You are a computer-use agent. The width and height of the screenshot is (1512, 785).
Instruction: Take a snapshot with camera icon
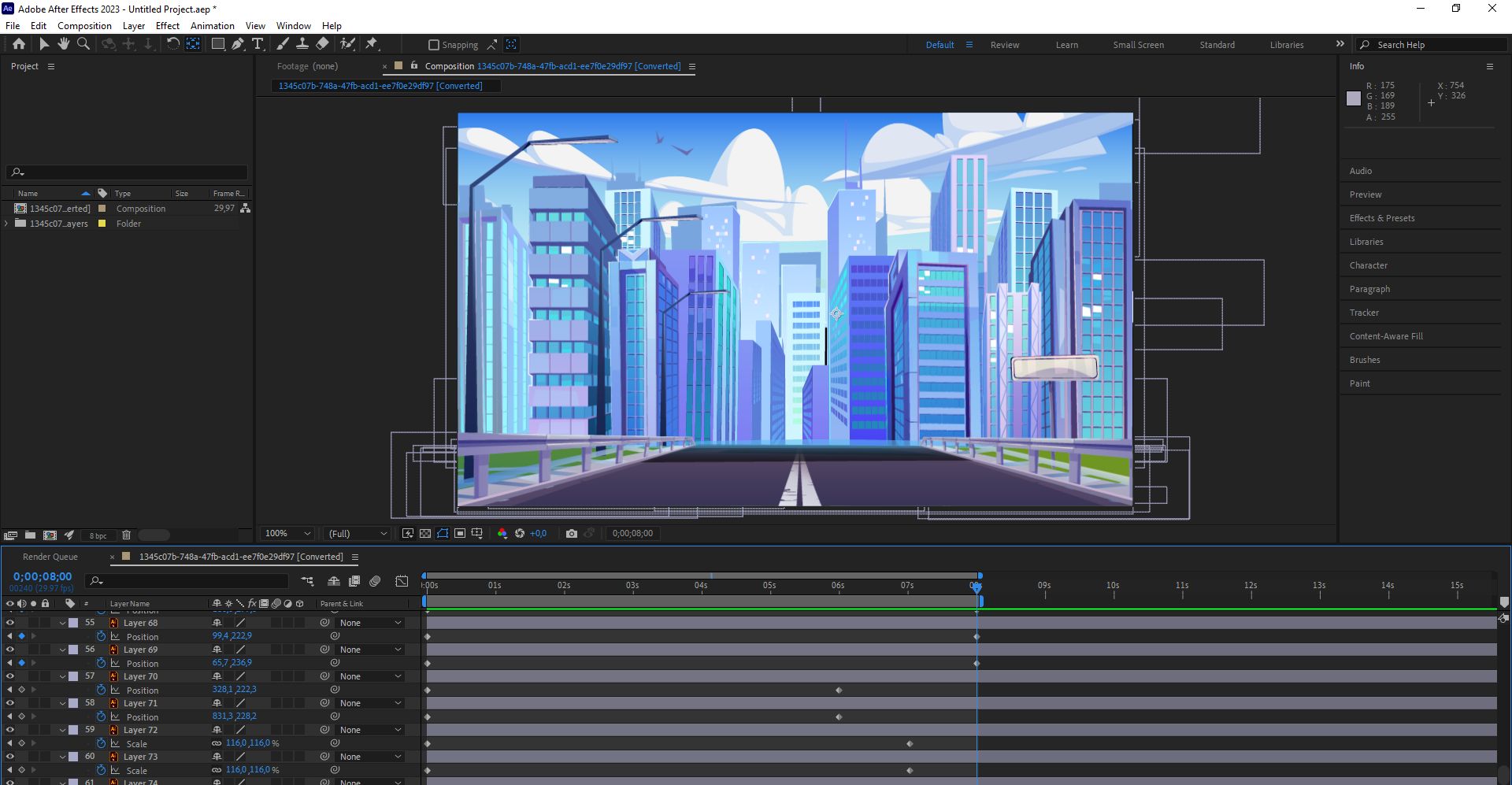tap(572, 533)
